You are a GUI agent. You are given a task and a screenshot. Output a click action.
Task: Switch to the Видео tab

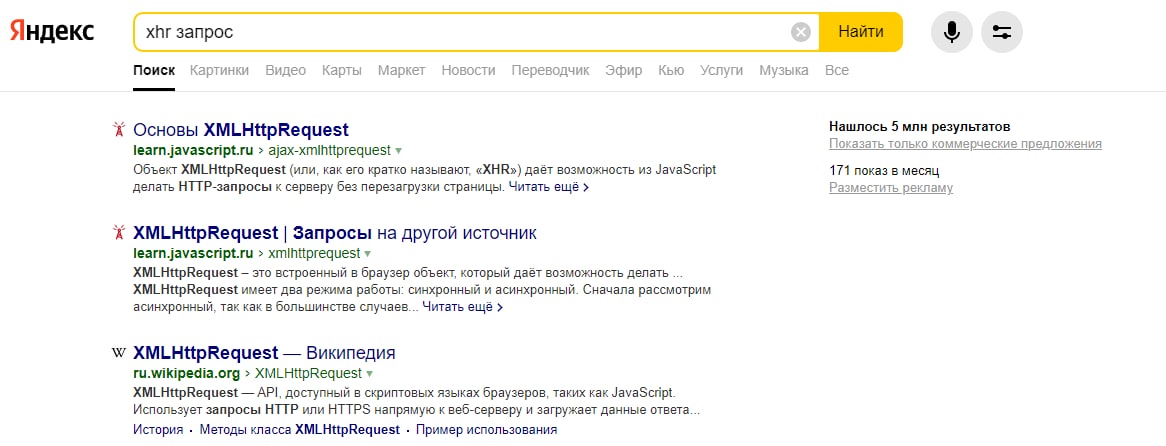(x=286, y=71)
